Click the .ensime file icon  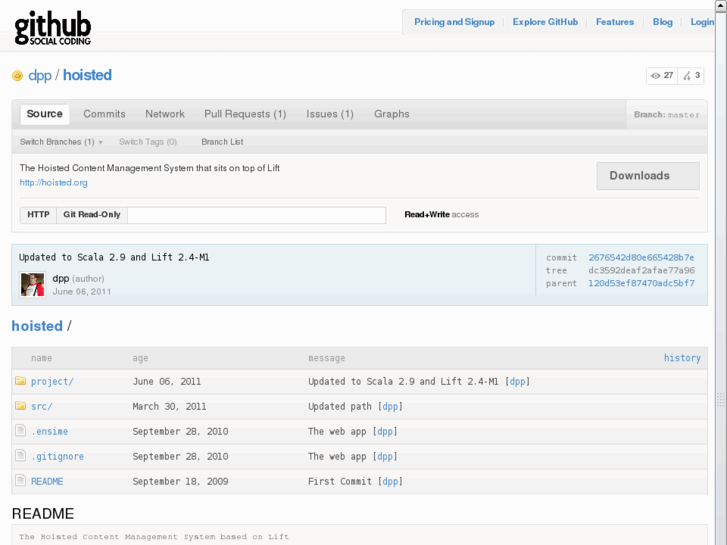[20, 430]
